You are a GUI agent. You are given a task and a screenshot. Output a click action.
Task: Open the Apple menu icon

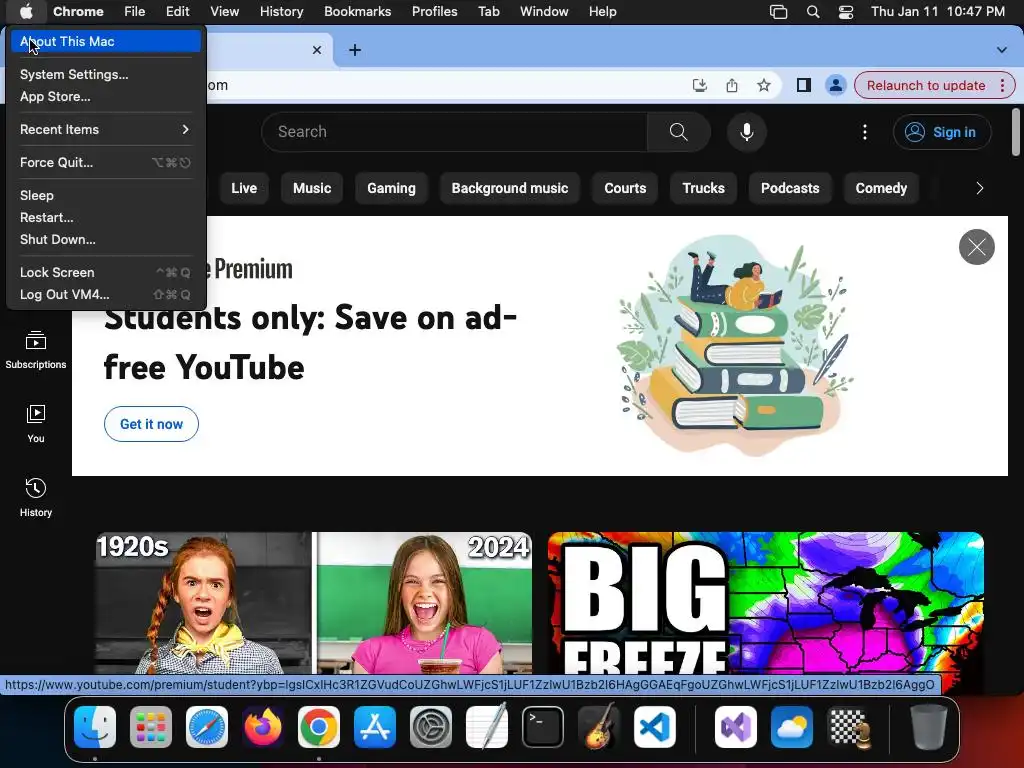[25, 11]
